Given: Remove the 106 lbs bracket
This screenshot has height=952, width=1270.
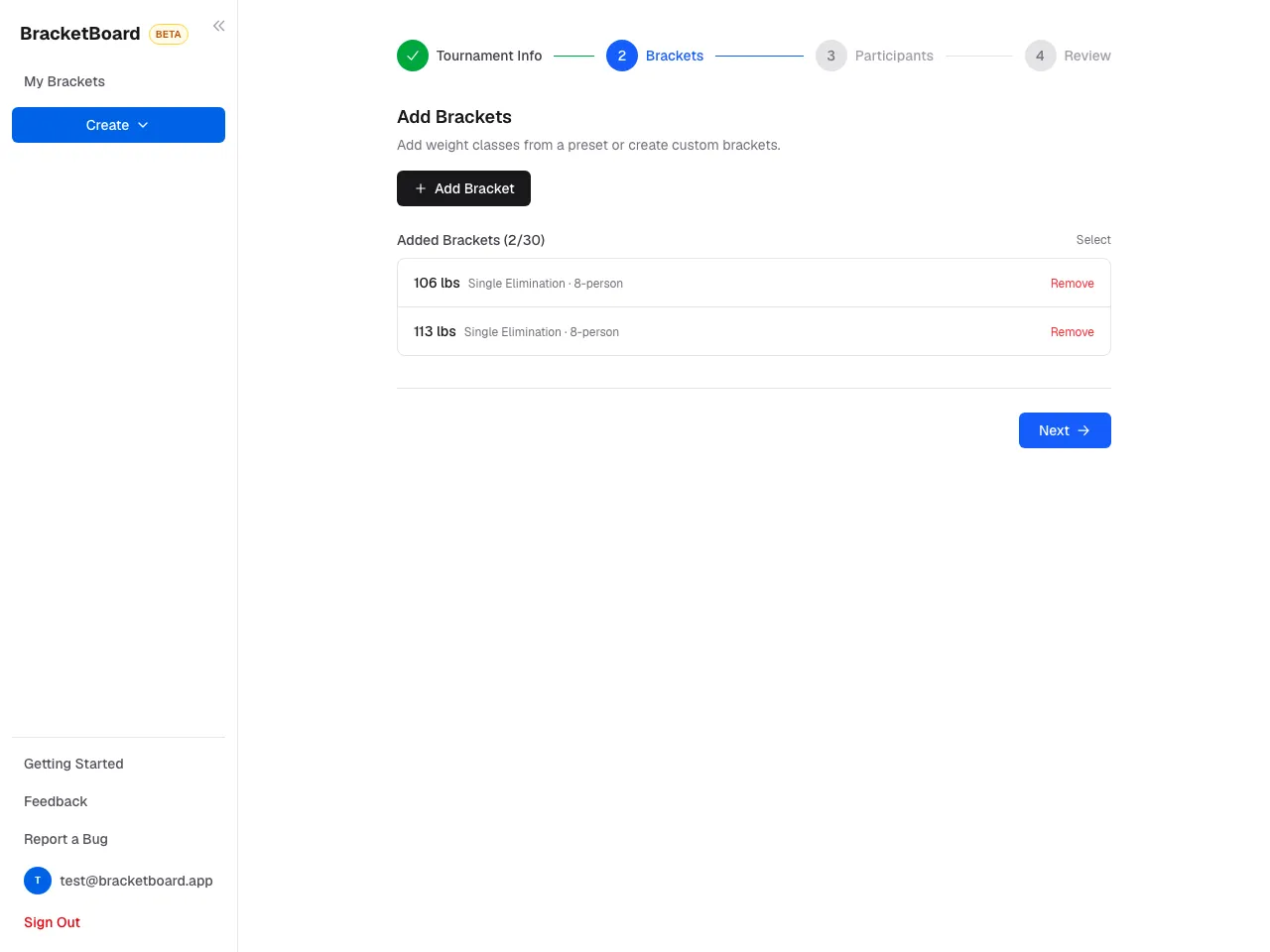Looking at the screenshot, I should point(1072,284).
